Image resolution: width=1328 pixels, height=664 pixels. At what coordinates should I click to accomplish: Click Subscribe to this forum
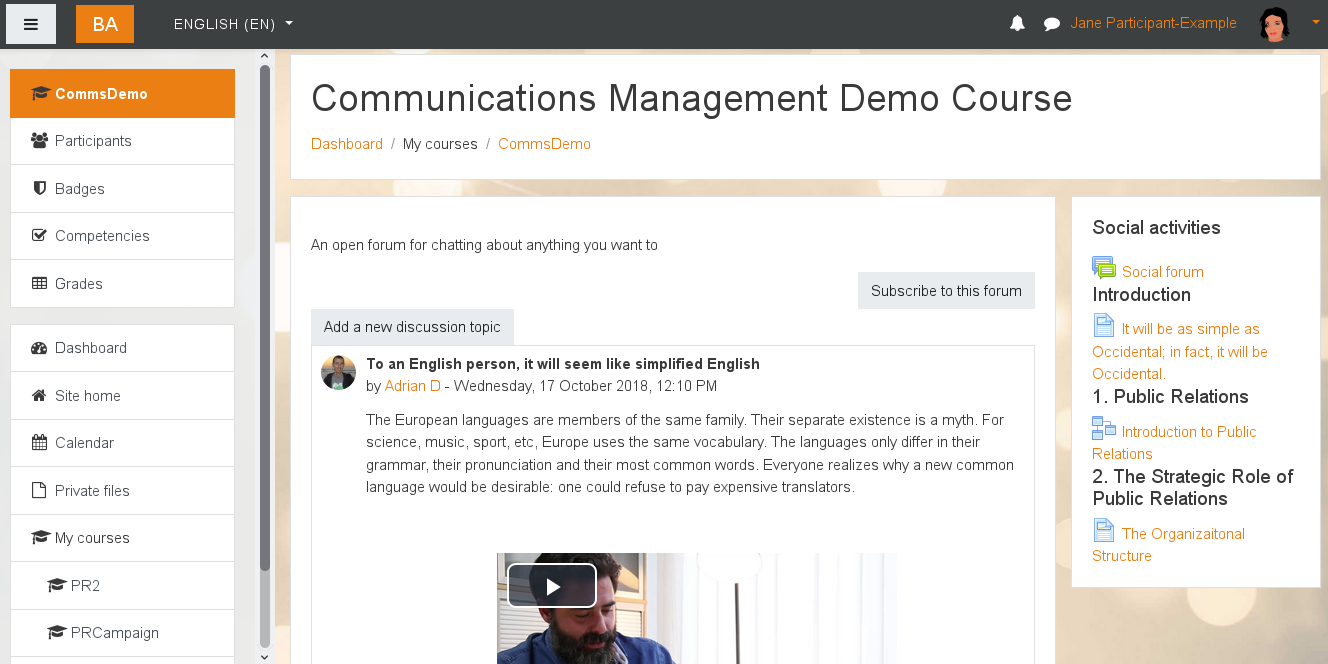click(x=945, y=290)
